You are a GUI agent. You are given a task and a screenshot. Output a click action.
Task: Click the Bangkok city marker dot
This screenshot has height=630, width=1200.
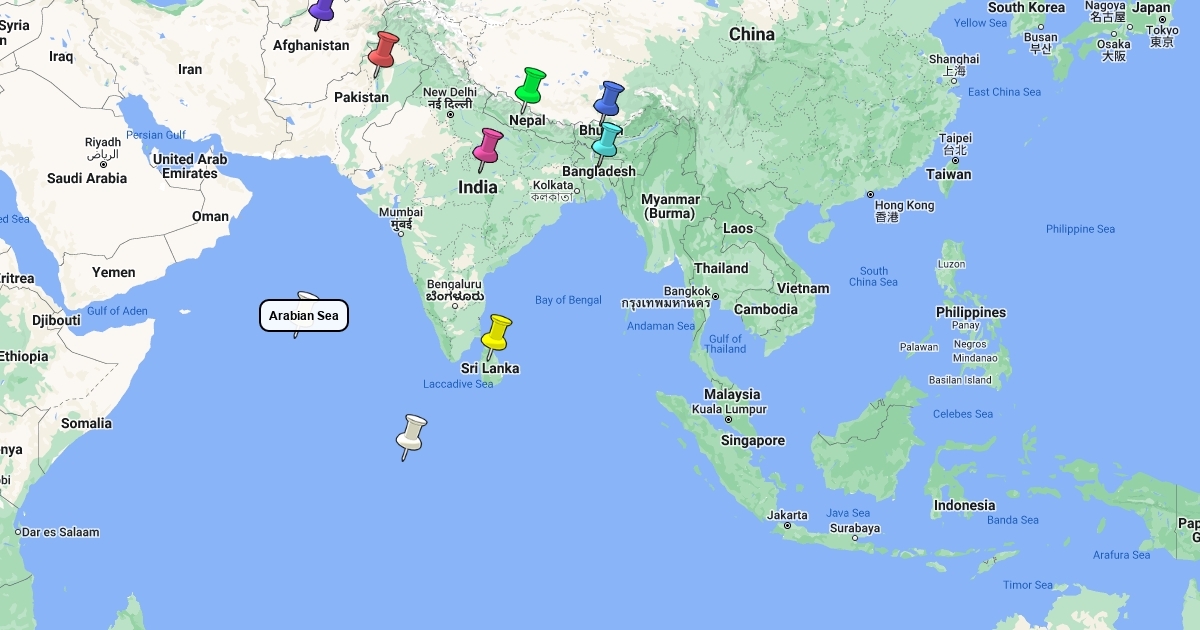click(716, 296)
